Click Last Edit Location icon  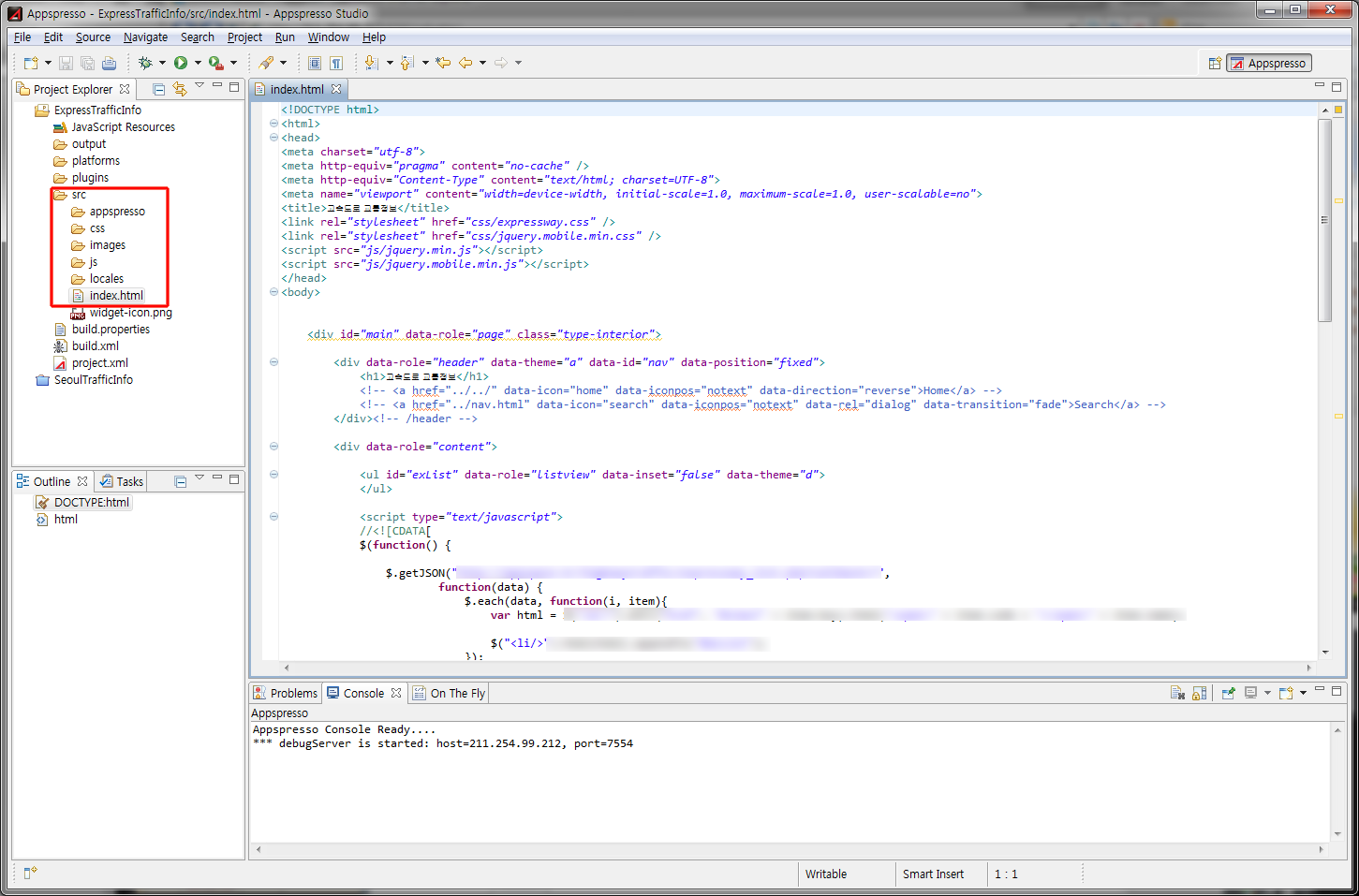(443, 63)
